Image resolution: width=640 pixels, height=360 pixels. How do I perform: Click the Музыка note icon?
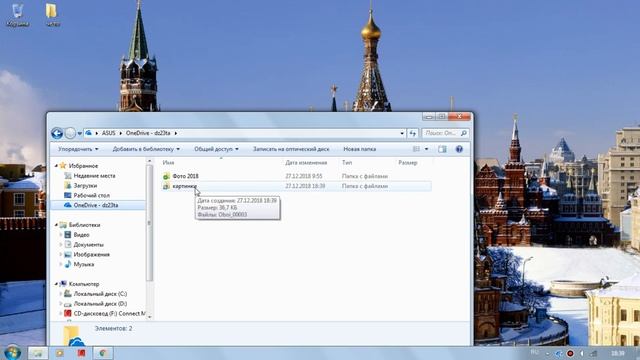[x=68, y=264]
